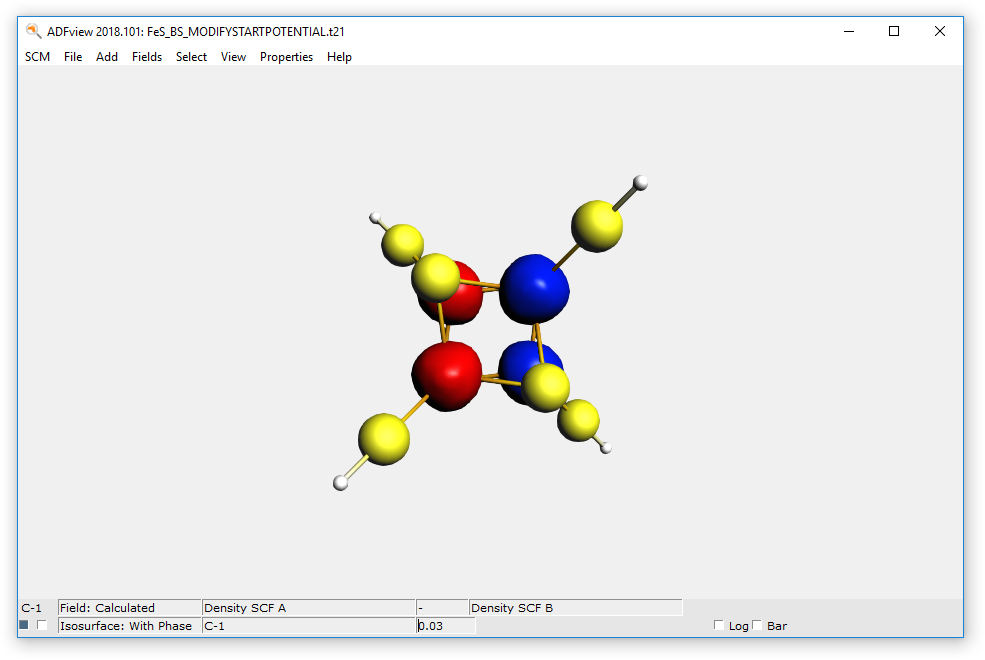Open the Help menu

339,57
